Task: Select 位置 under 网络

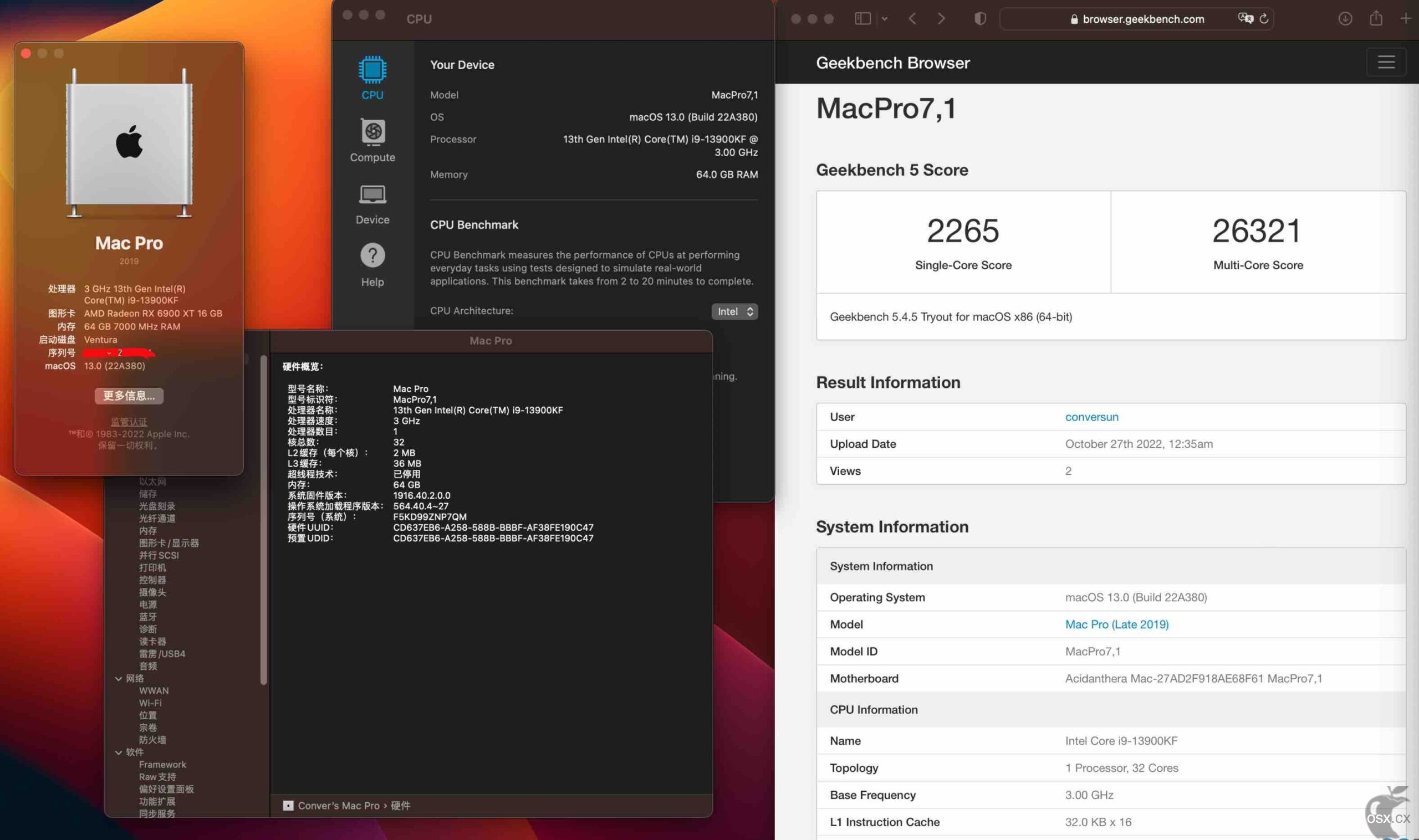Action: (148, 715)
